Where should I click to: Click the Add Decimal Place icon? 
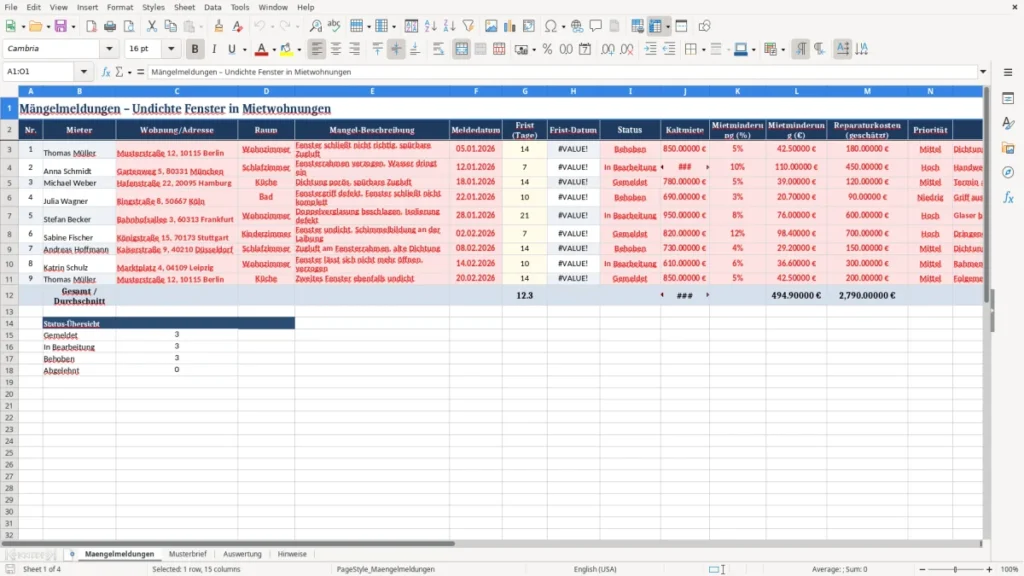coord(607,49)
